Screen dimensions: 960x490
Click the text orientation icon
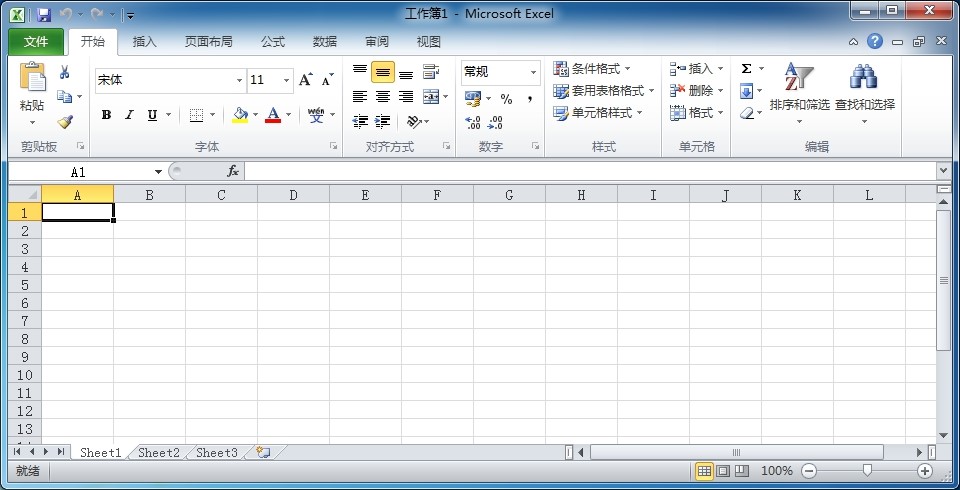click(414, 121)
